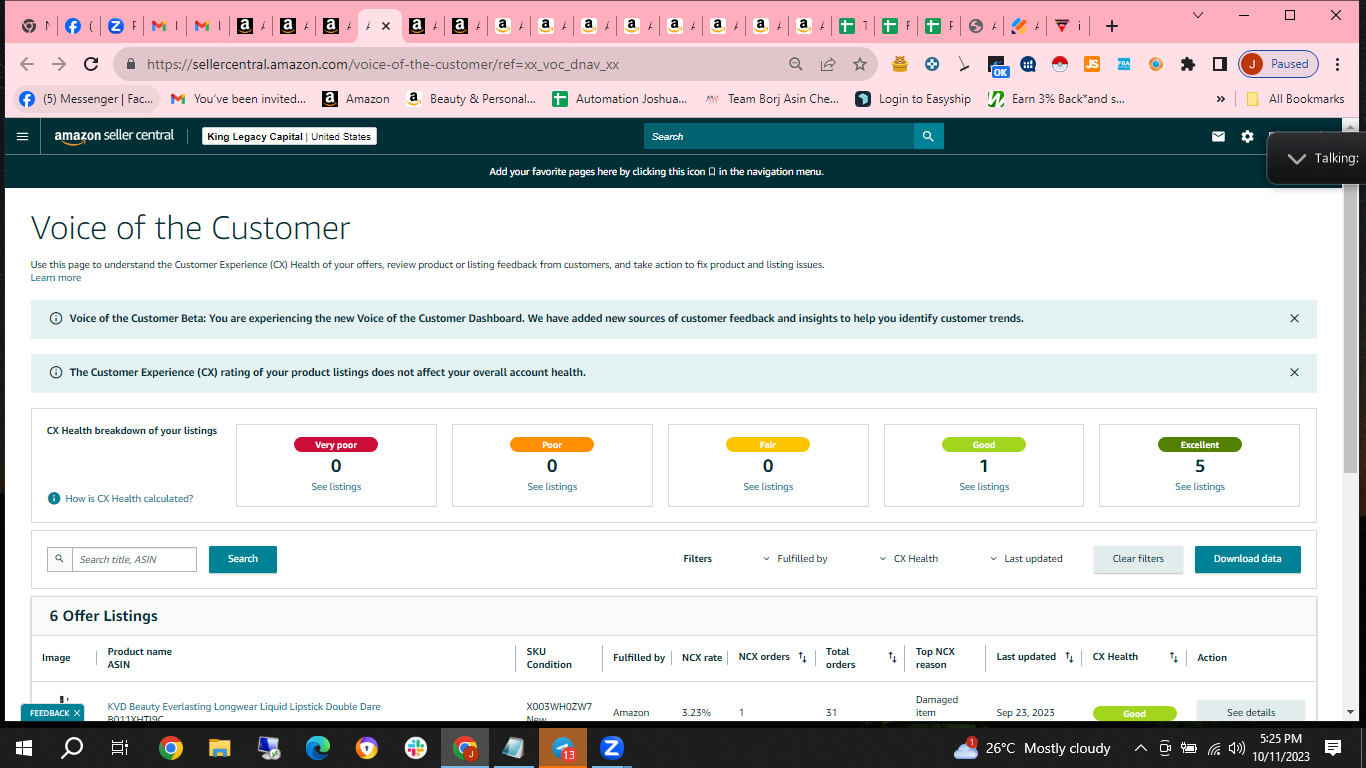Open the tab search chevron

coord(1199,15)
